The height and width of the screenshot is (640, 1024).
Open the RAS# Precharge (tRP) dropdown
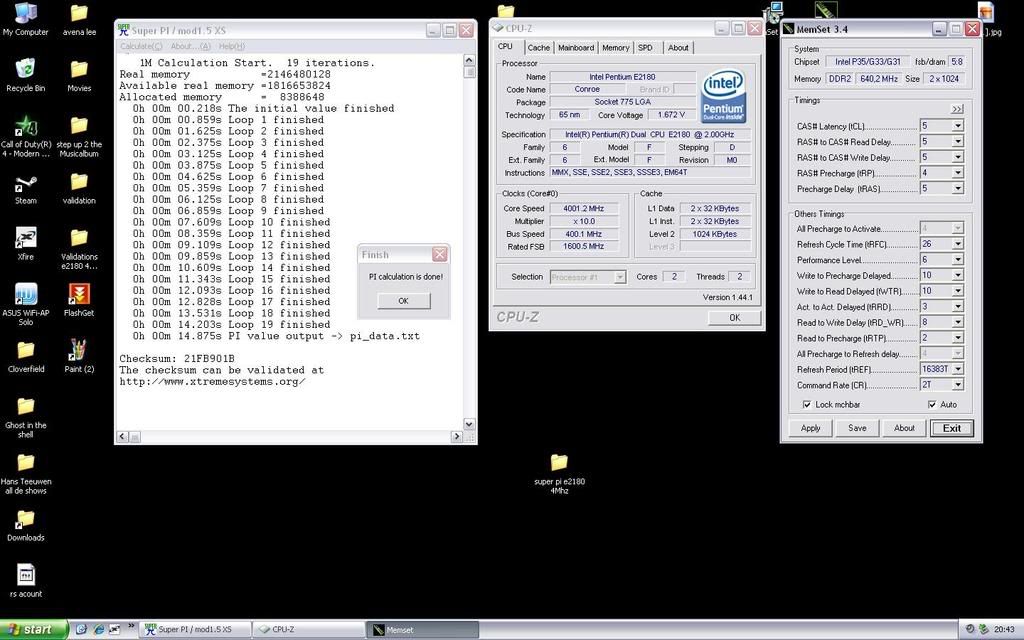click(957, 172)
